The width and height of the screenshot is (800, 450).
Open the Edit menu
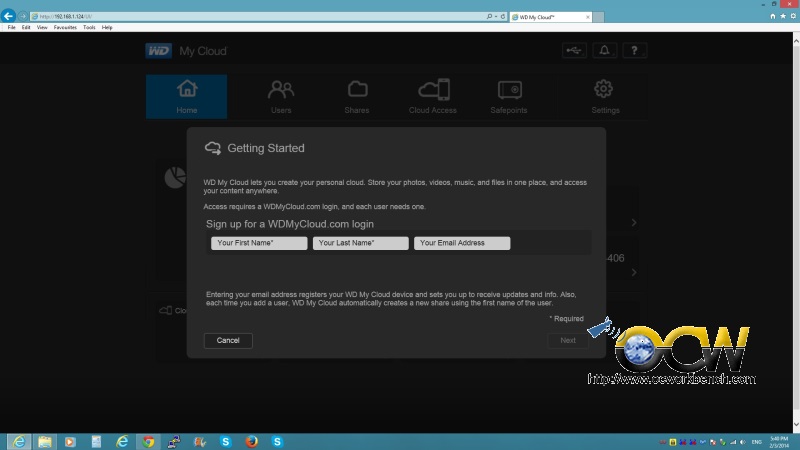click(x=26, y=28)
